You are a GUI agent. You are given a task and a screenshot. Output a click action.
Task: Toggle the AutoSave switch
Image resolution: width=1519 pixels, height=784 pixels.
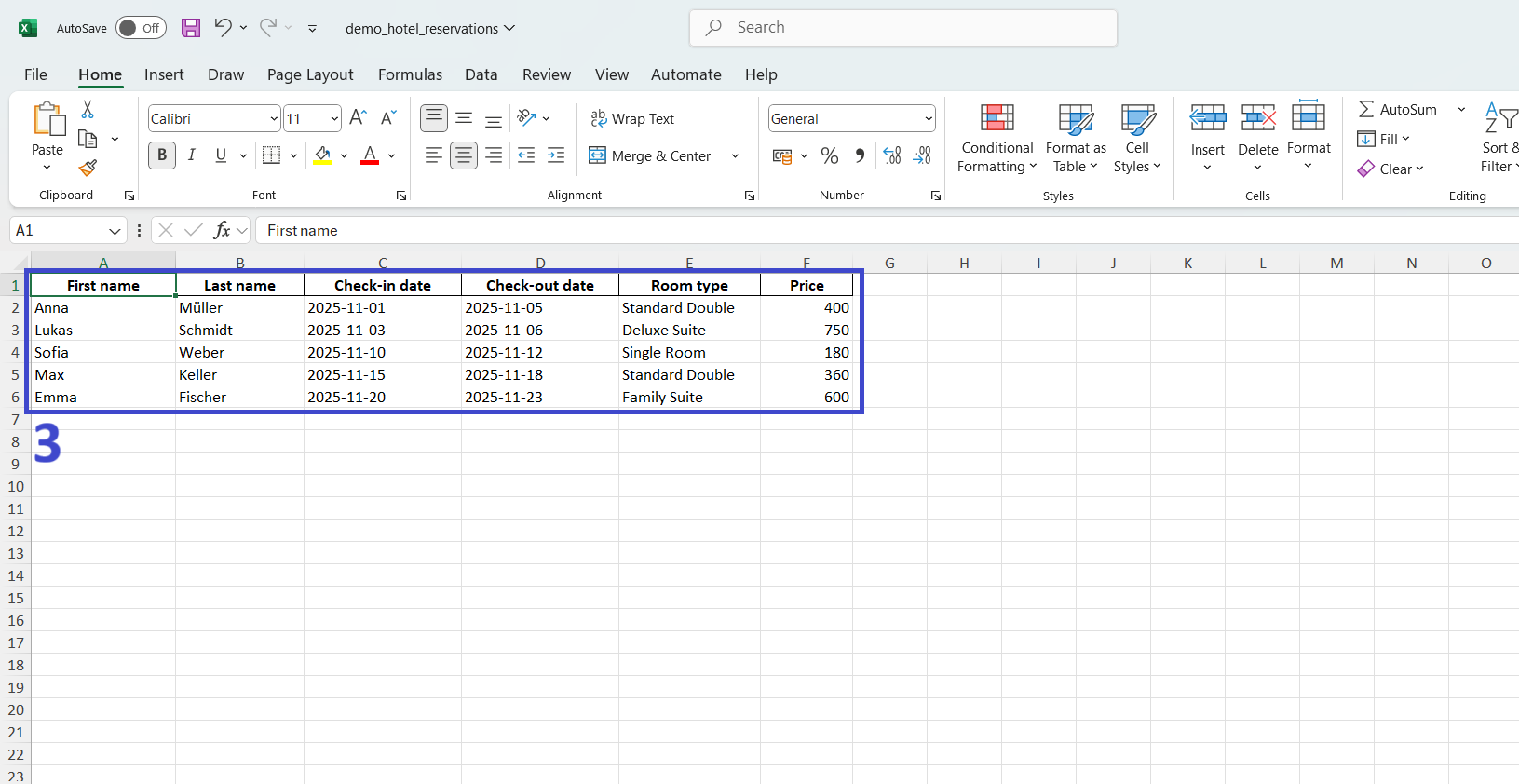[141, 28]
